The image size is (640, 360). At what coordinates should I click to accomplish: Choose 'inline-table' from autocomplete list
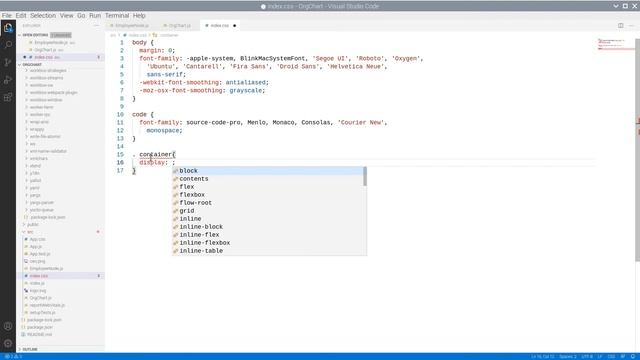click(268, 251)
